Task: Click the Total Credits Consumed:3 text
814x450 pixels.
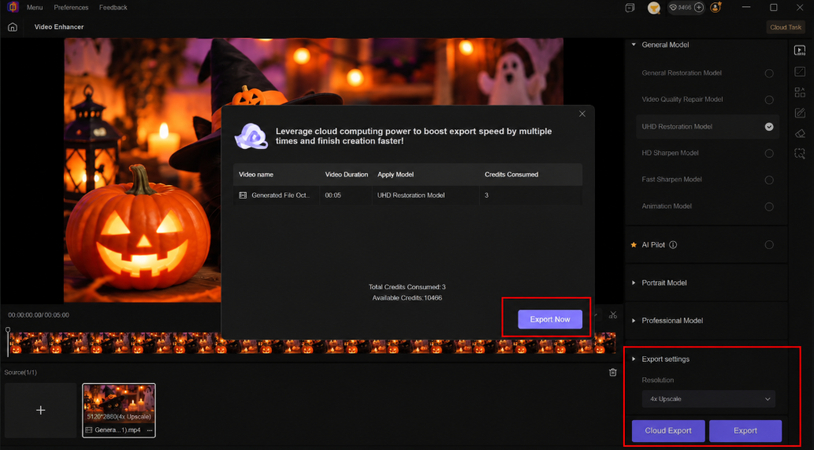Action: pos(407,287)
